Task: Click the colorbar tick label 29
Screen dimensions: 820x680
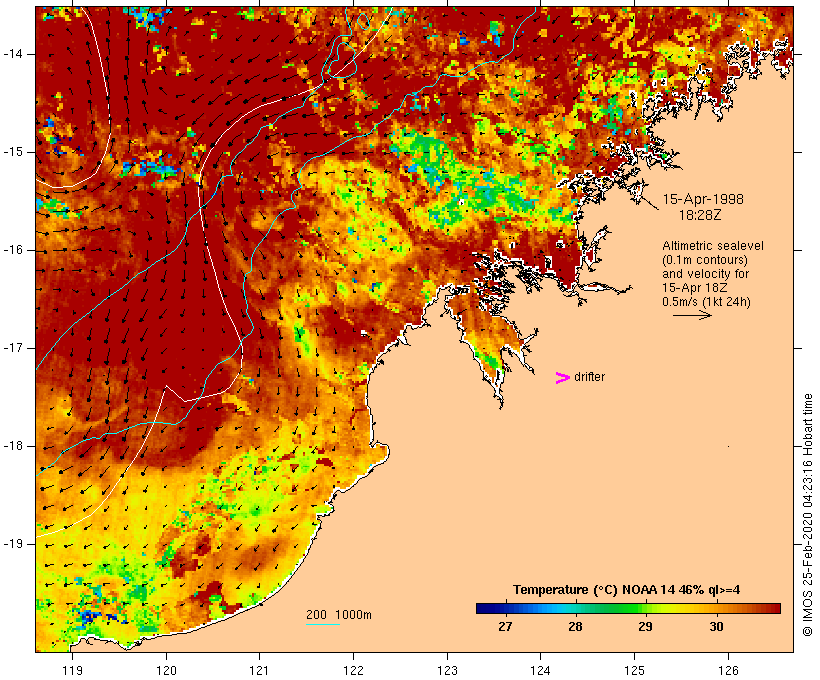Action: pos(645,627)
